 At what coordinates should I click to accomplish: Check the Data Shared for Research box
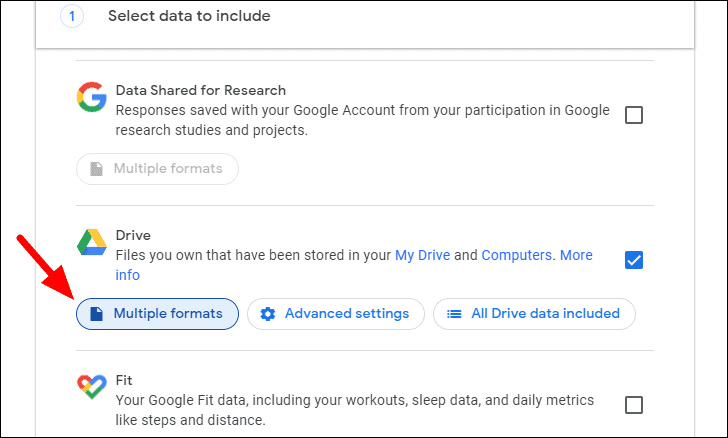(634, 115)
